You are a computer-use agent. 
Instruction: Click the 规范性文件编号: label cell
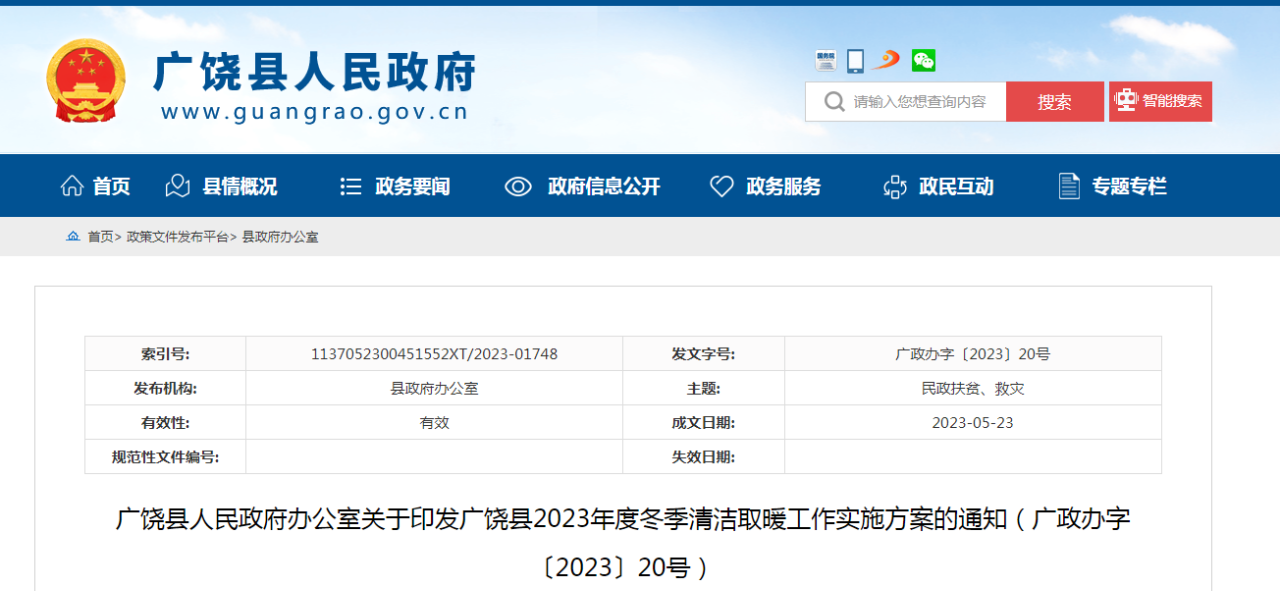[x=165, y=456]
